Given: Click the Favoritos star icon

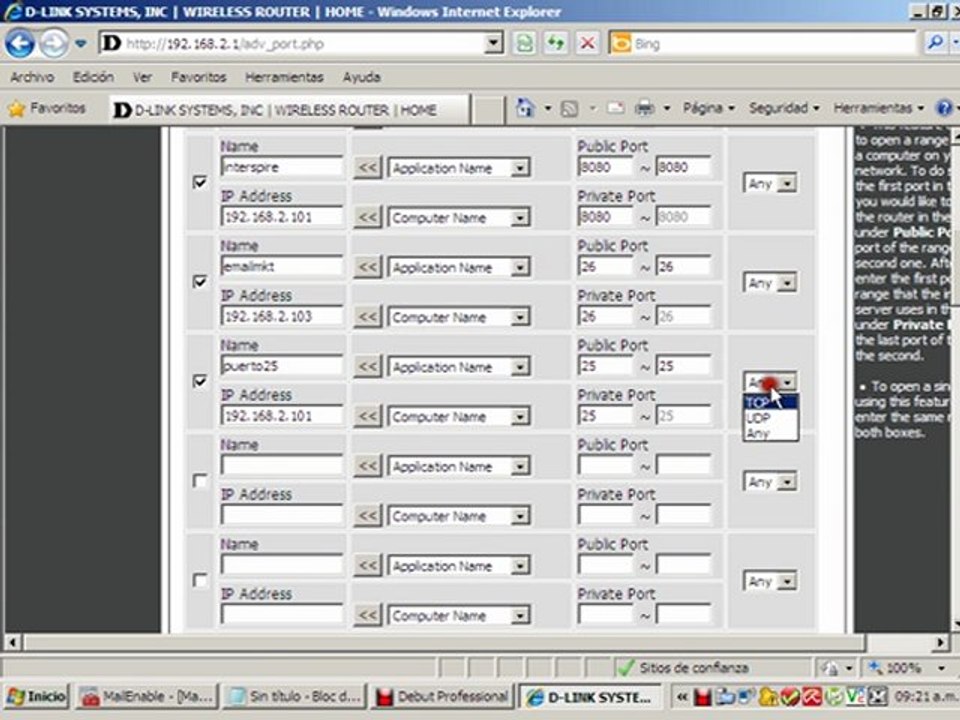Looking at the screenshot, I should 17,109.
